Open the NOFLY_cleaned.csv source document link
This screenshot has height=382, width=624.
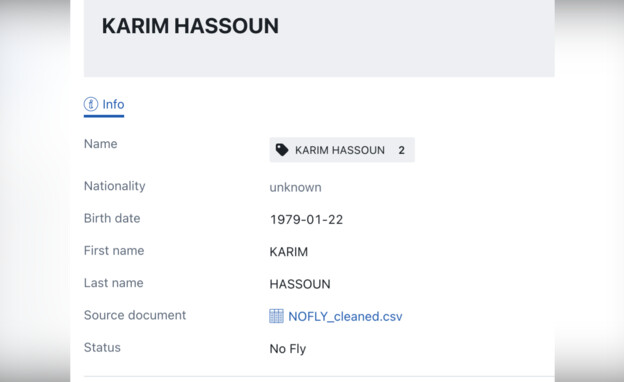pyautogui.click(x=345, y=316)
